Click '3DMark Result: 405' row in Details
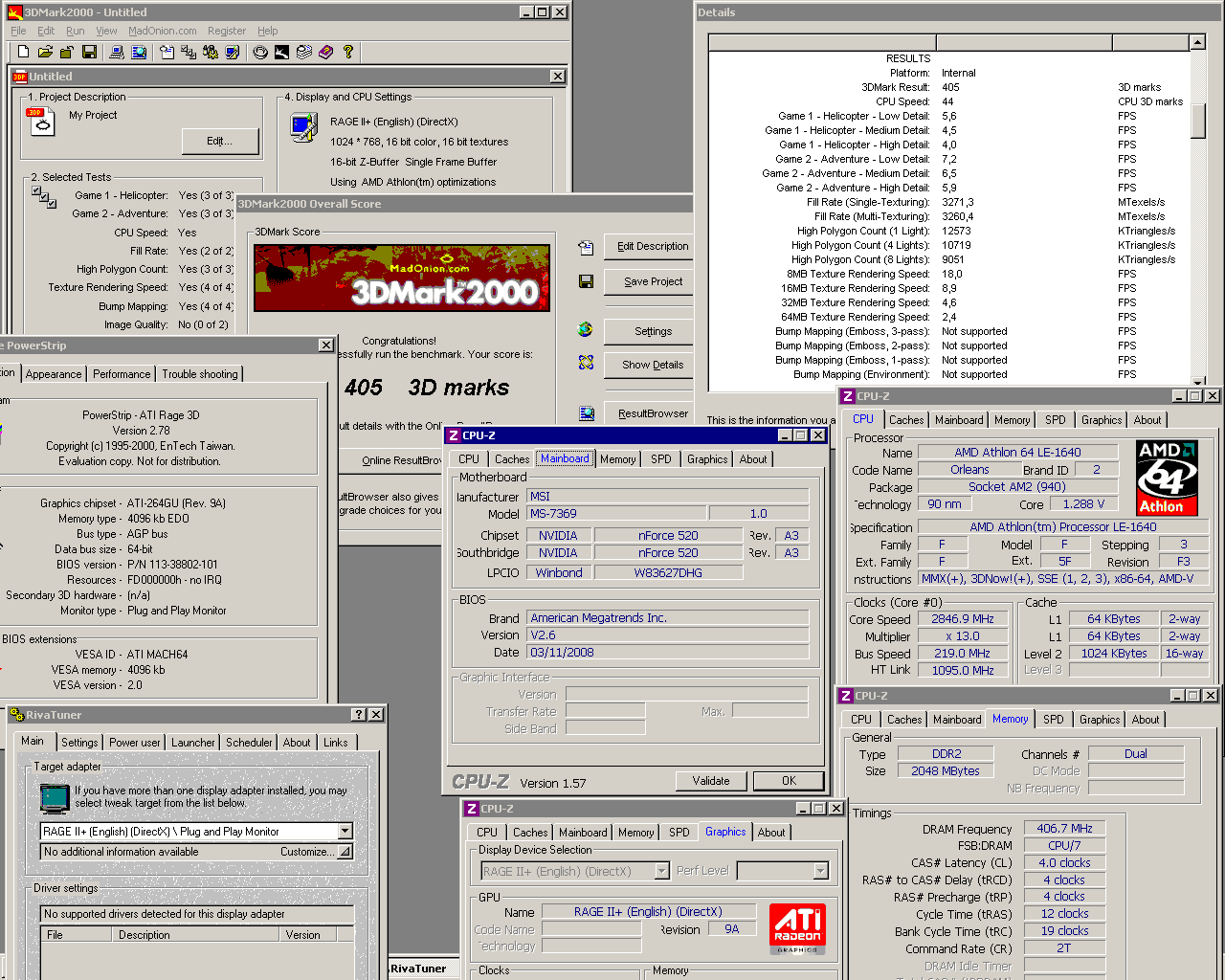1225x980 pixels. (x=947, y=87)
